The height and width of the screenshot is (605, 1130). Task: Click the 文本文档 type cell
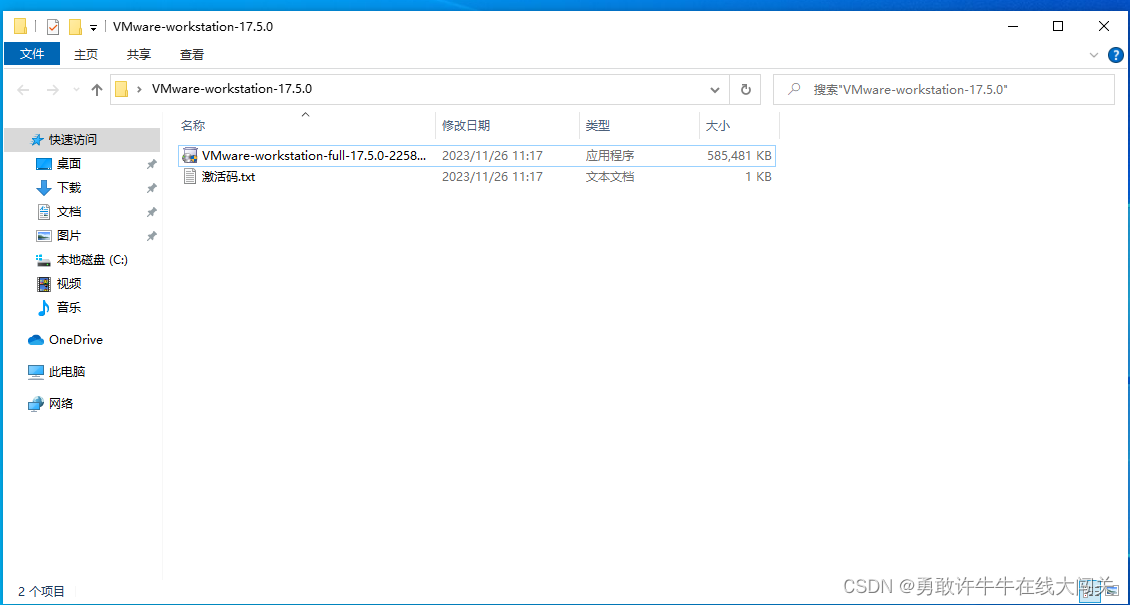(x=610, y=176)
